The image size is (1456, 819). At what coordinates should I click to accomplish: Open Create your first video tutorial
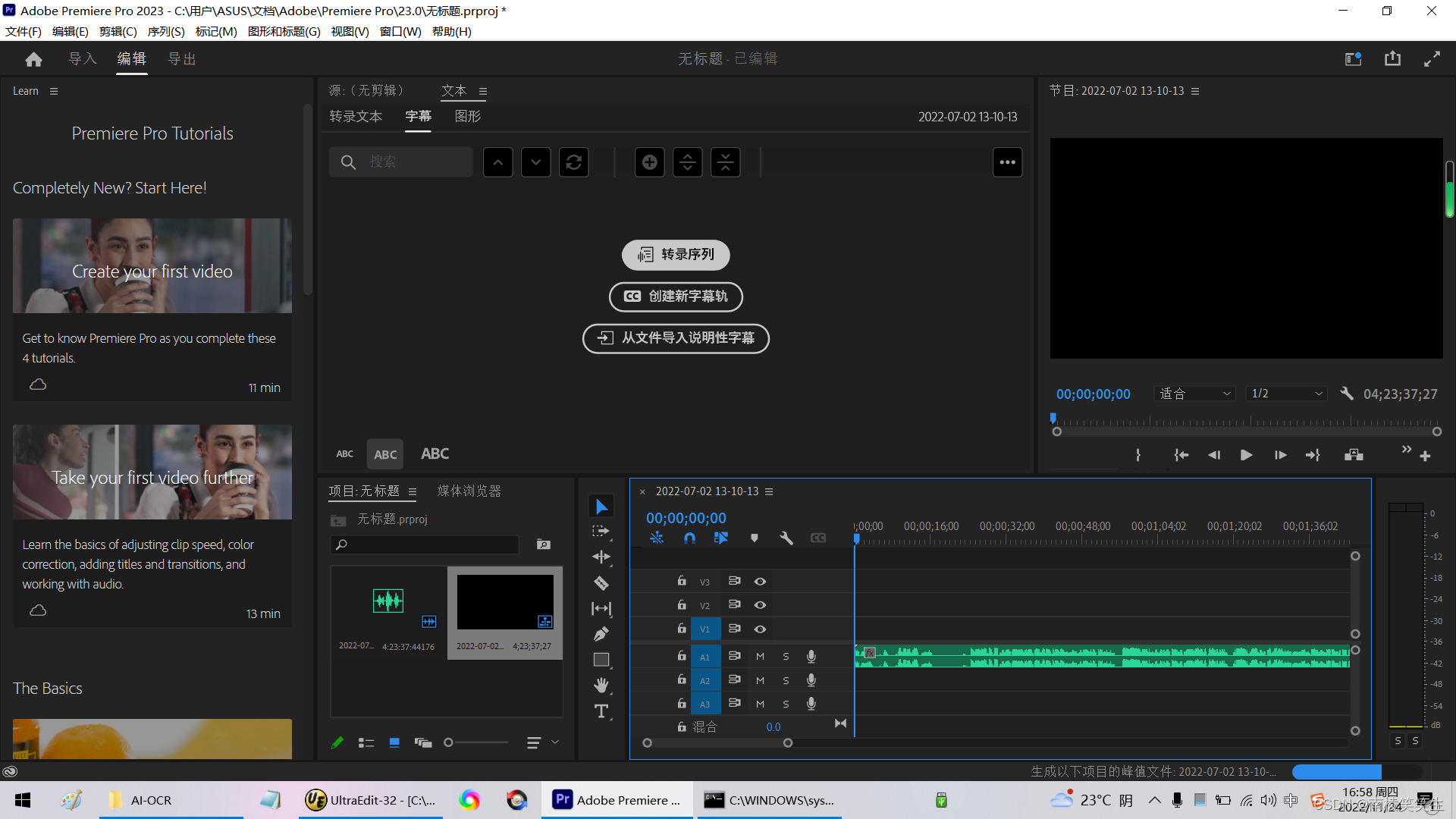coord(152,266)
